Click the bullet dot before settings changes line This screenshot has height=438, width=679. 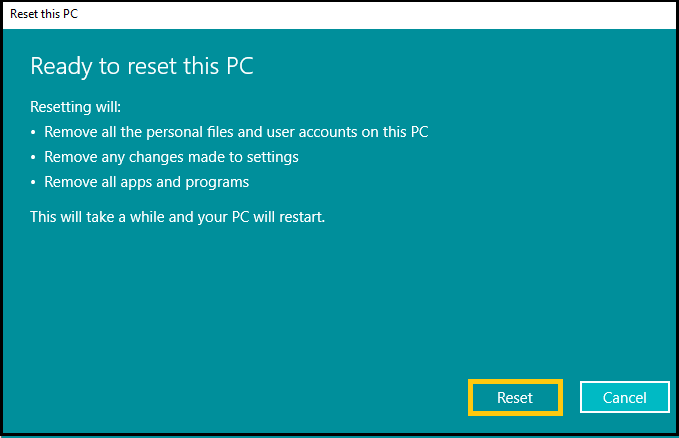pos(34,158)
